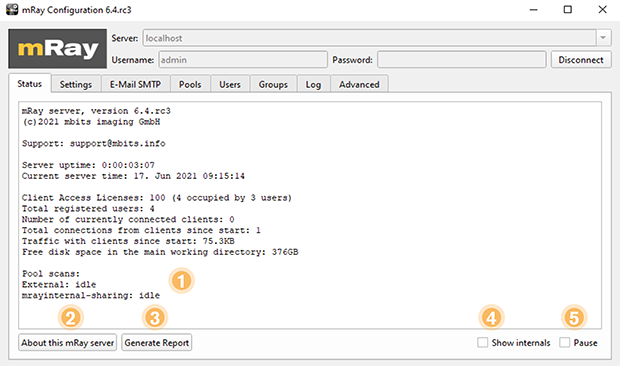Open the Advanced tab
This screenshot has width=620, height=366.
359,84
